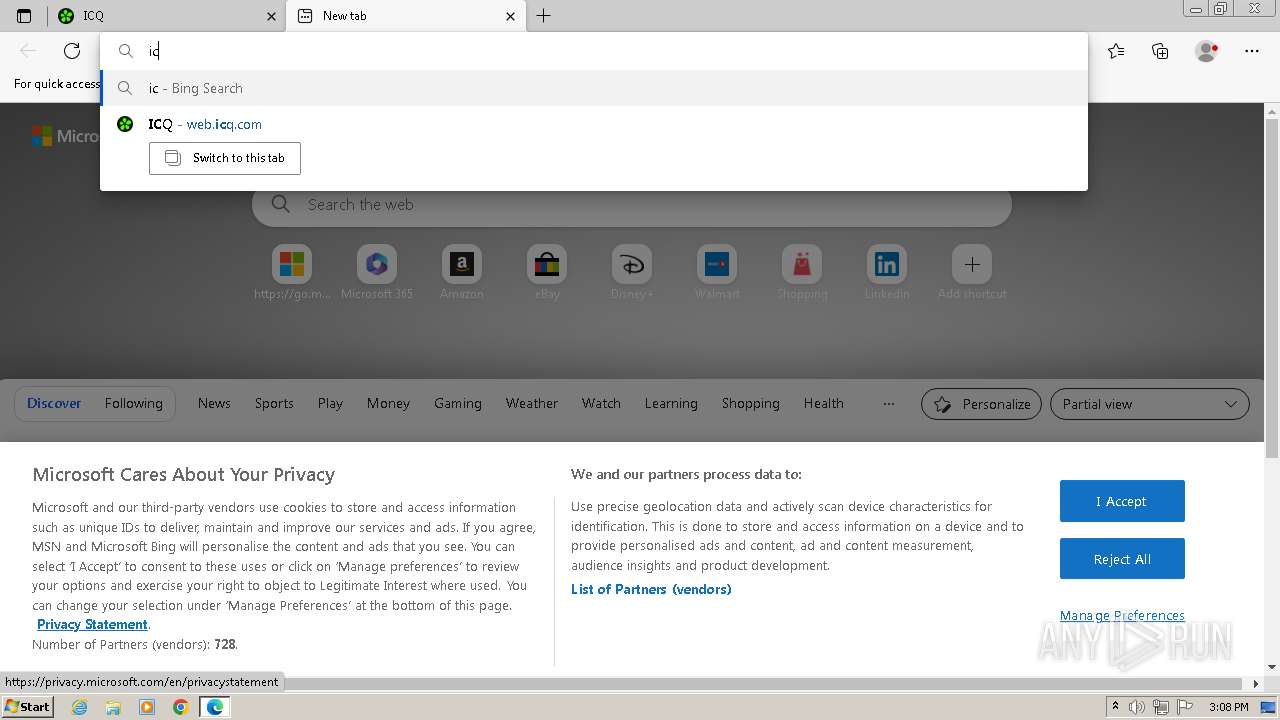Open the Health category
Image resolution: width=1280 pixels, height=720 pixels.
click(x=824, y=403)
